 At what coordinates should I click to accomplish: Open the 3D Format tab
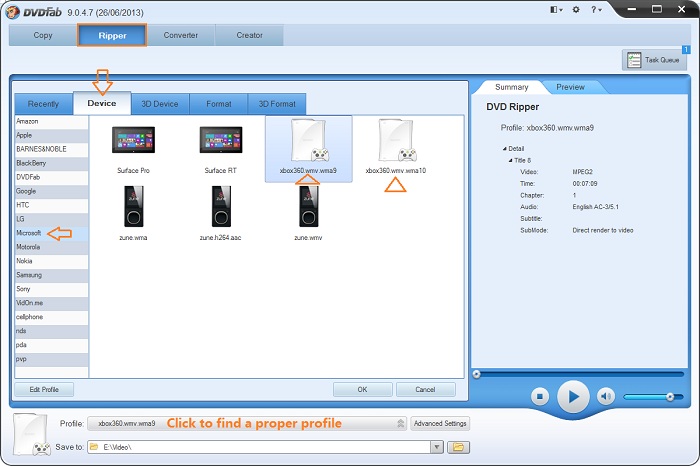(x=277, y=104)
